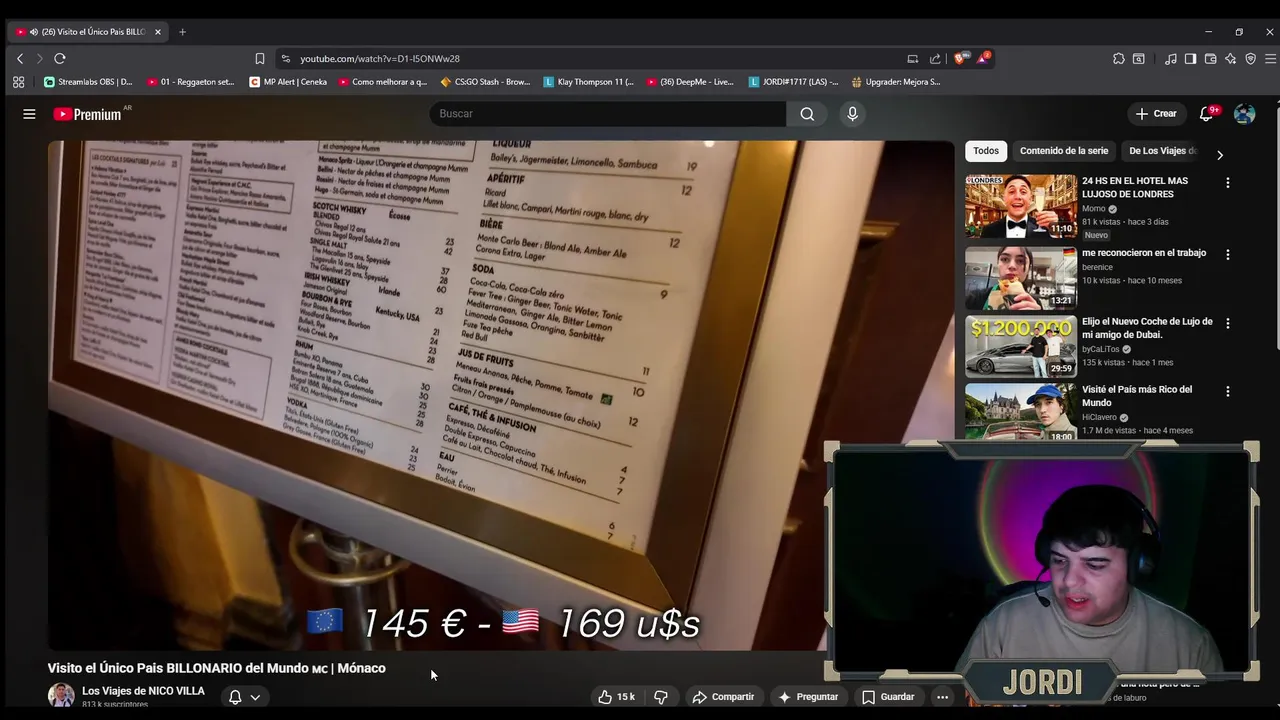Open site settings icon beside the URL
The height and width of the screenshot is (720, 1280).
click(x=286, y=59)
